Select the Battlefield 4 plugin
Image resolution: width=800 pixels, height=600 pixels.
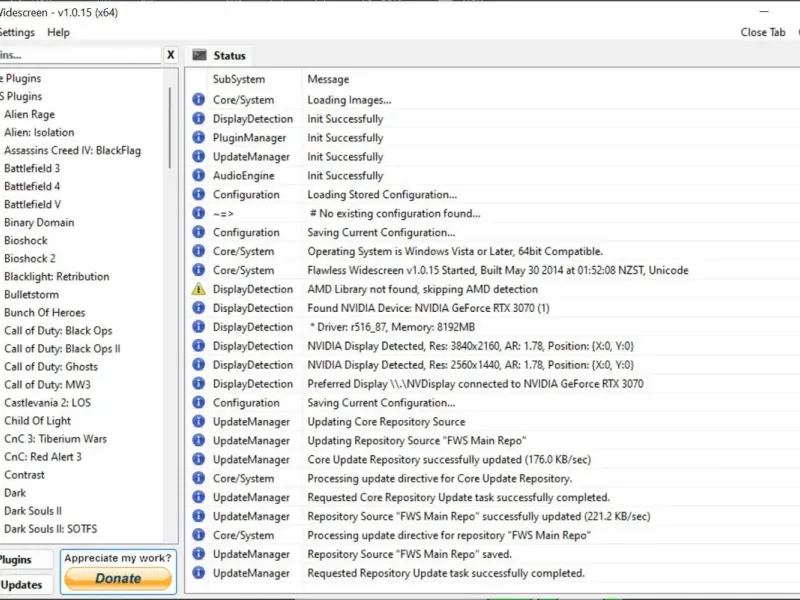tap(32, 186)
